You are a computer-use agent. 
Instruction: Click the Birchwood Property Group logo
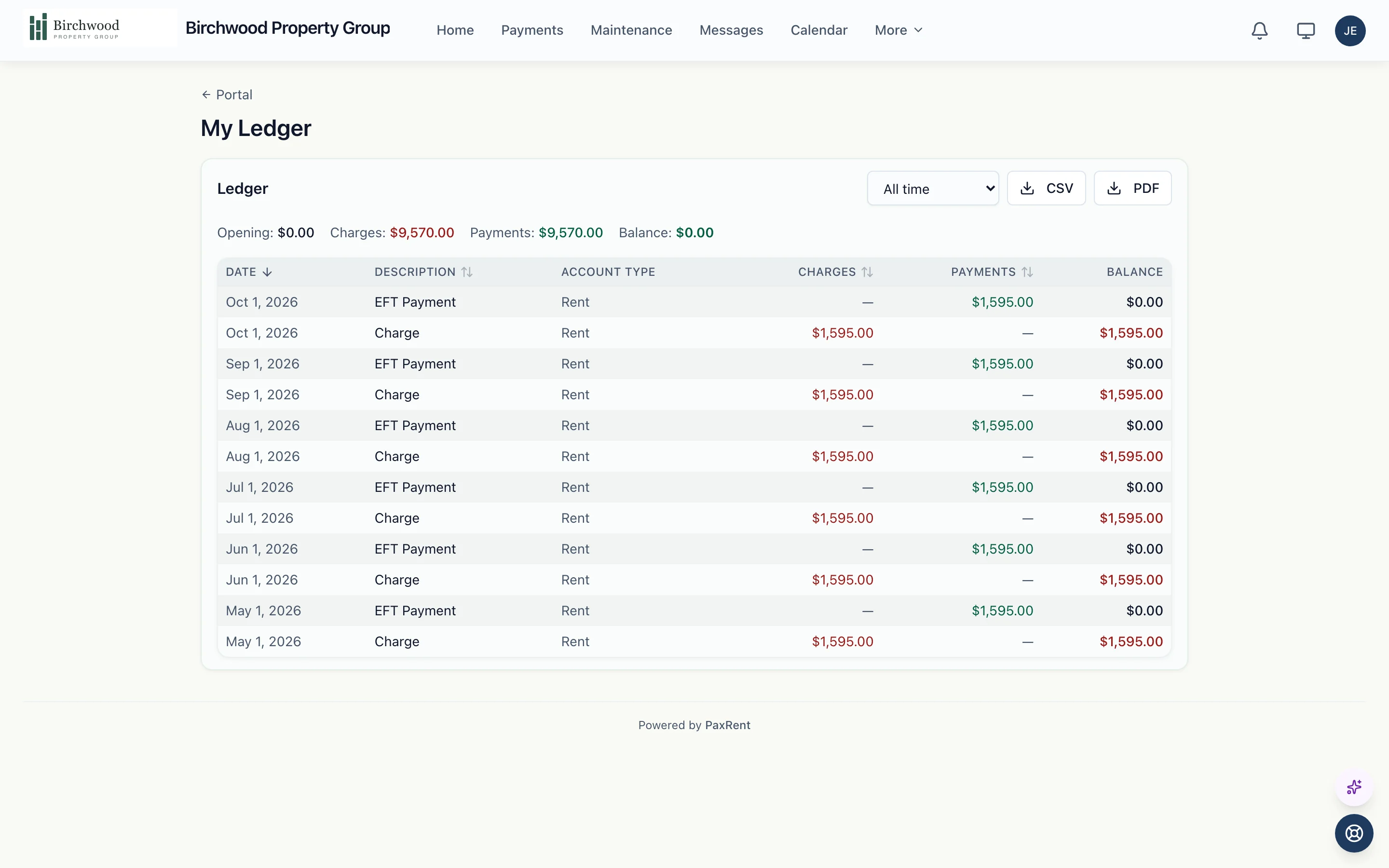101,27
